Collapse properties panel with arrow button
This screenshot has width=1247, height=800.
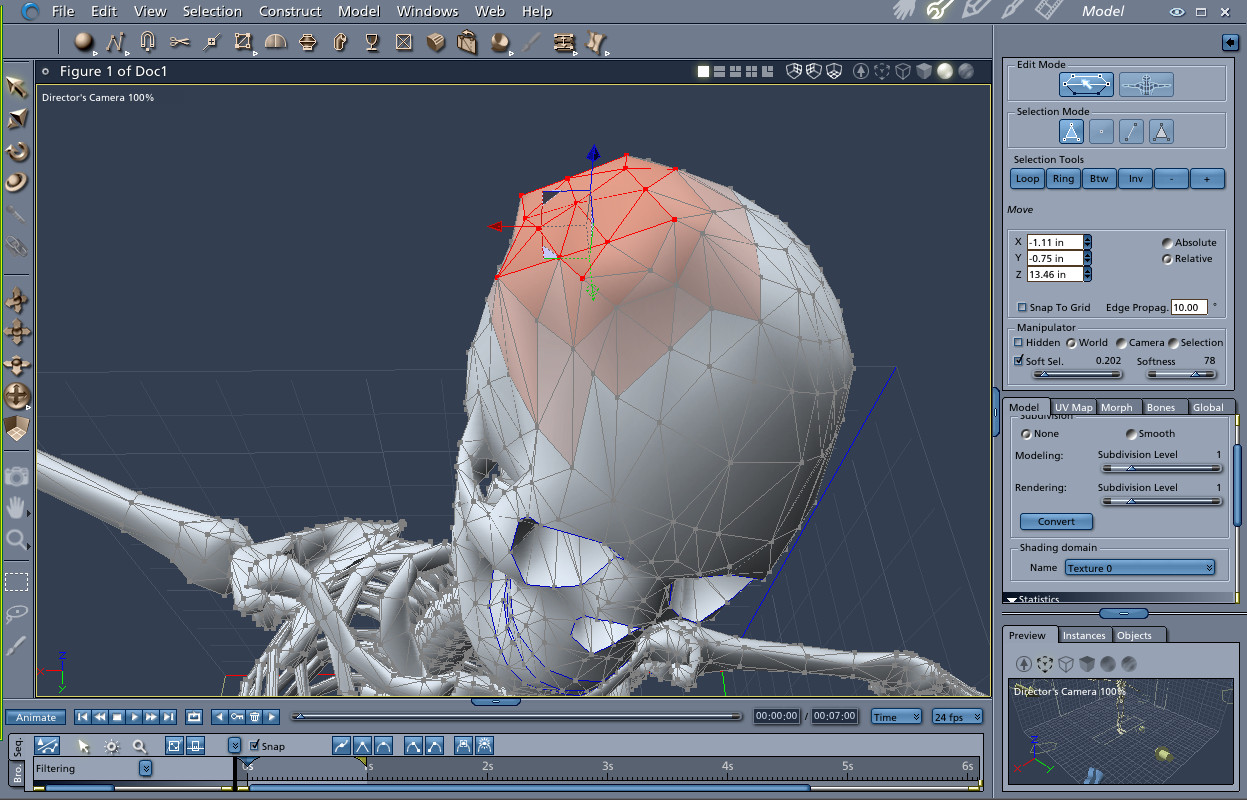pyautogui.click(x=1230, y=42)
